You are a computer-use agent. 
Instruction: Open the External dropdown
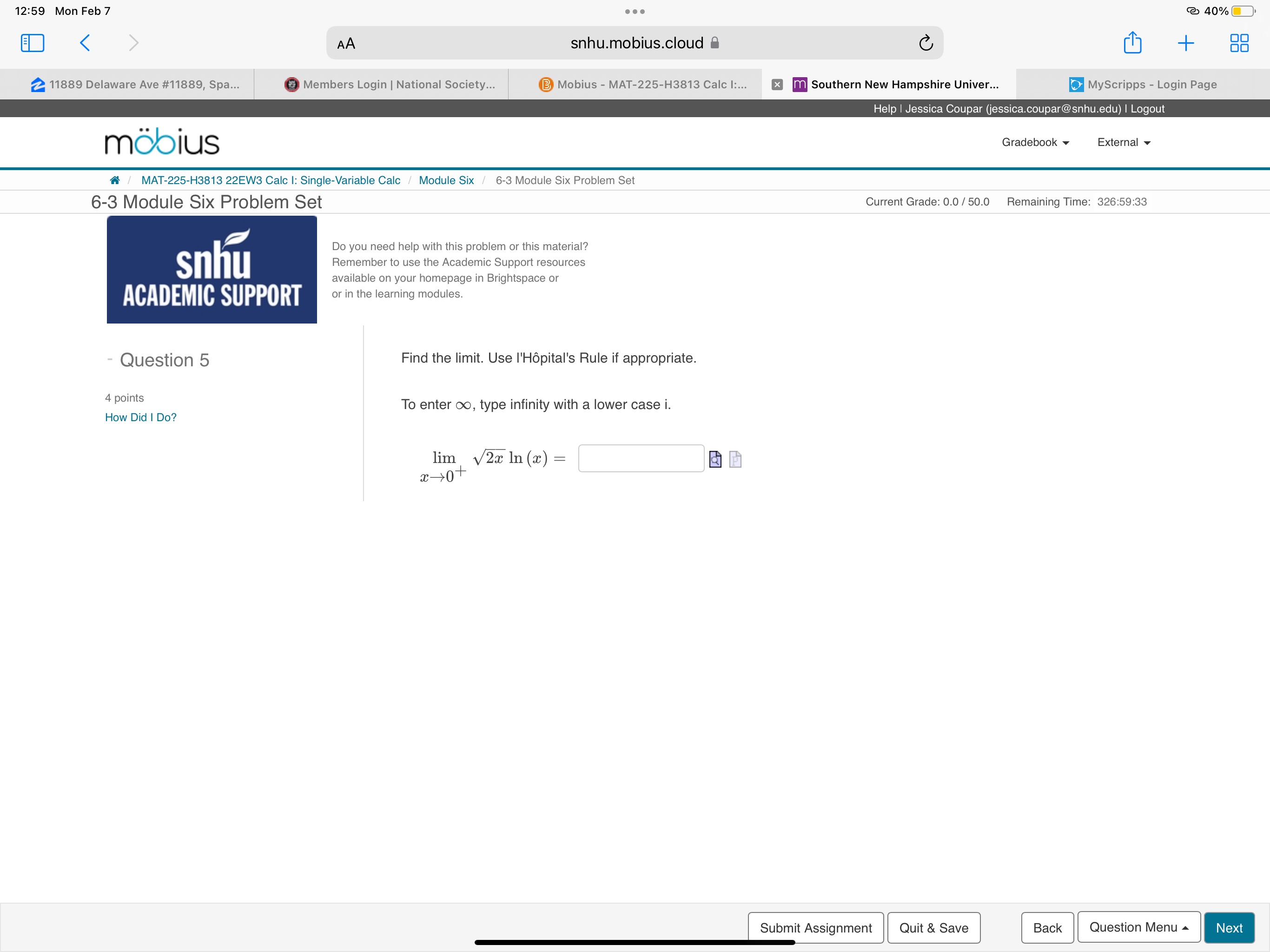1122,142
